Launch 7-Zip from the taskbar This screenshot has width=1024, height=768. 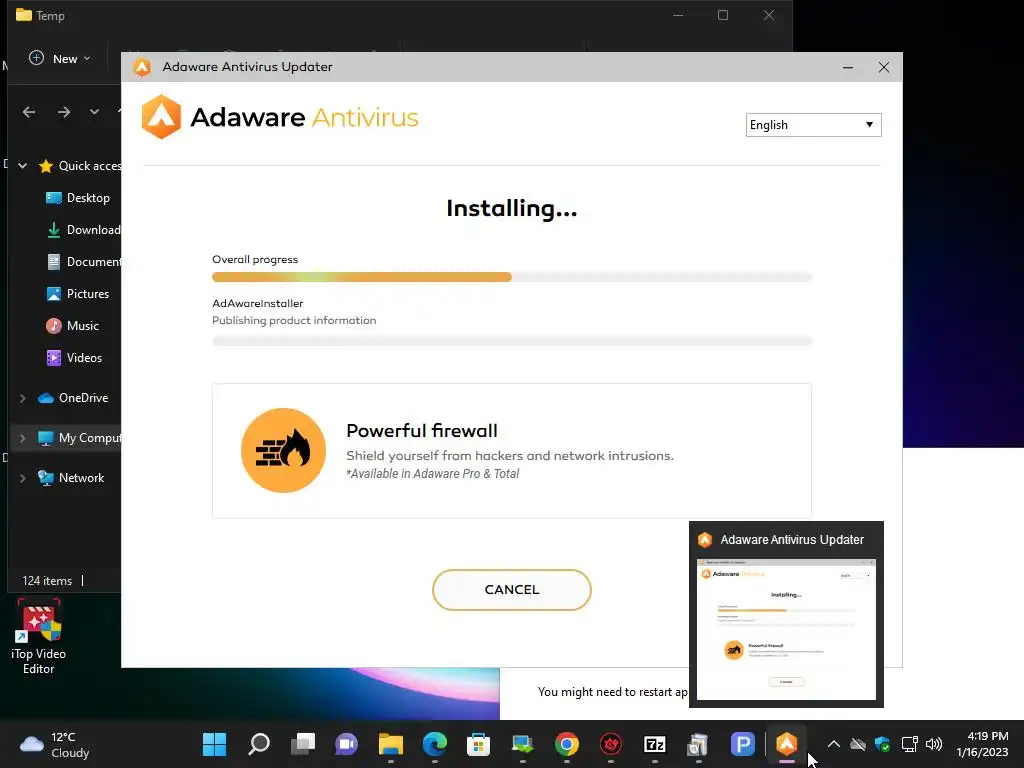[654, 744]
